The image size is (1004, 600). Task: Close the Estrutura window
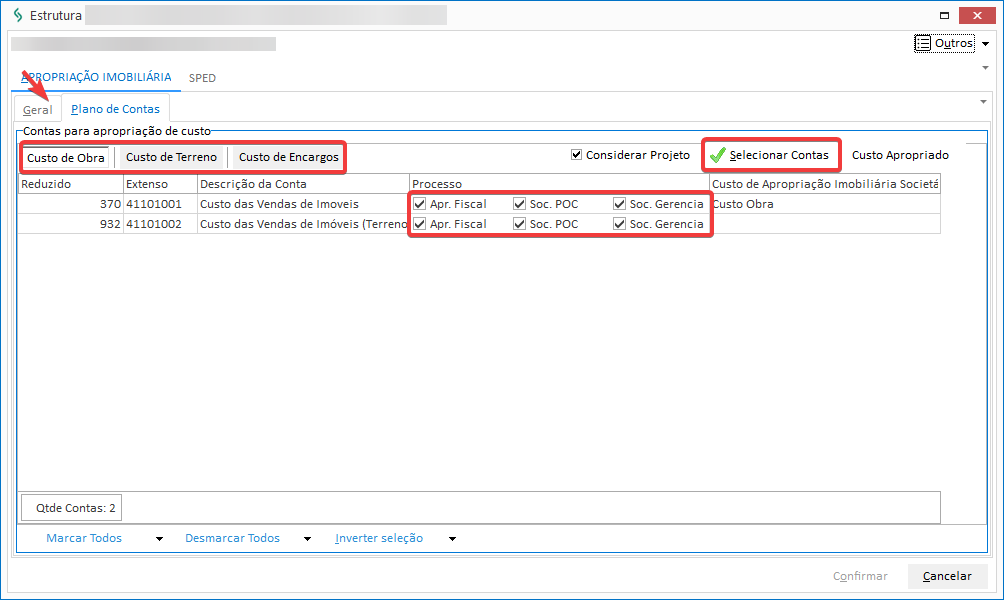coord(978,16)
